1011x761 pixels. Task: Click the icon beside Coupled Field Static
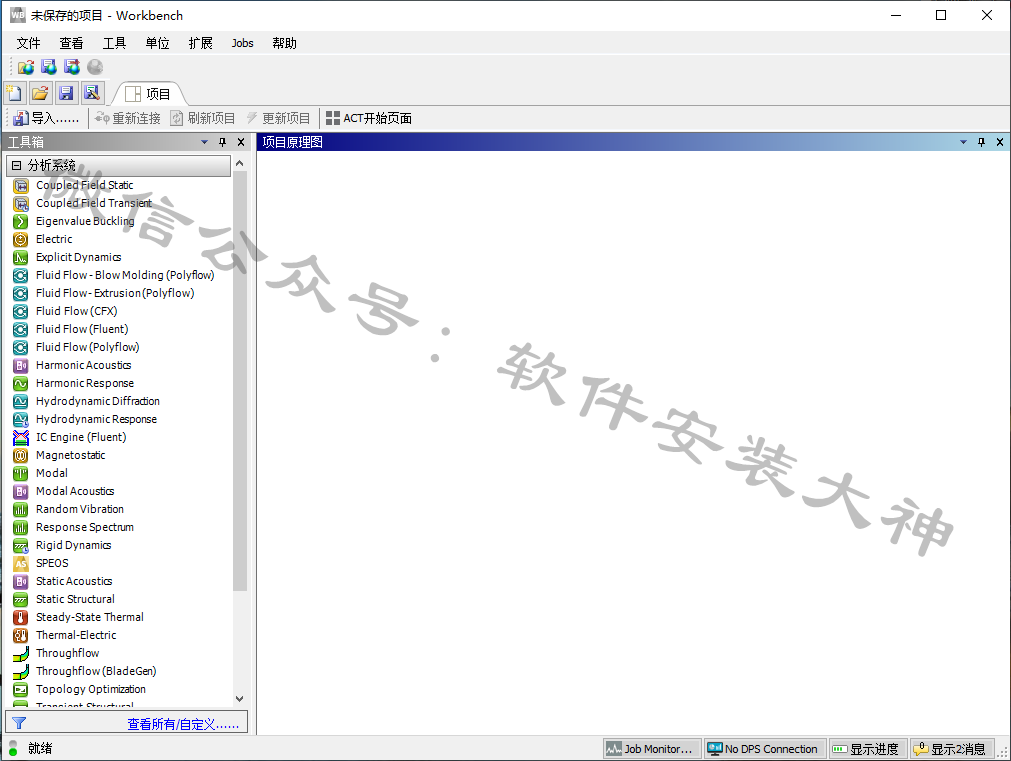pyautogui.click(x=21, y=186)
